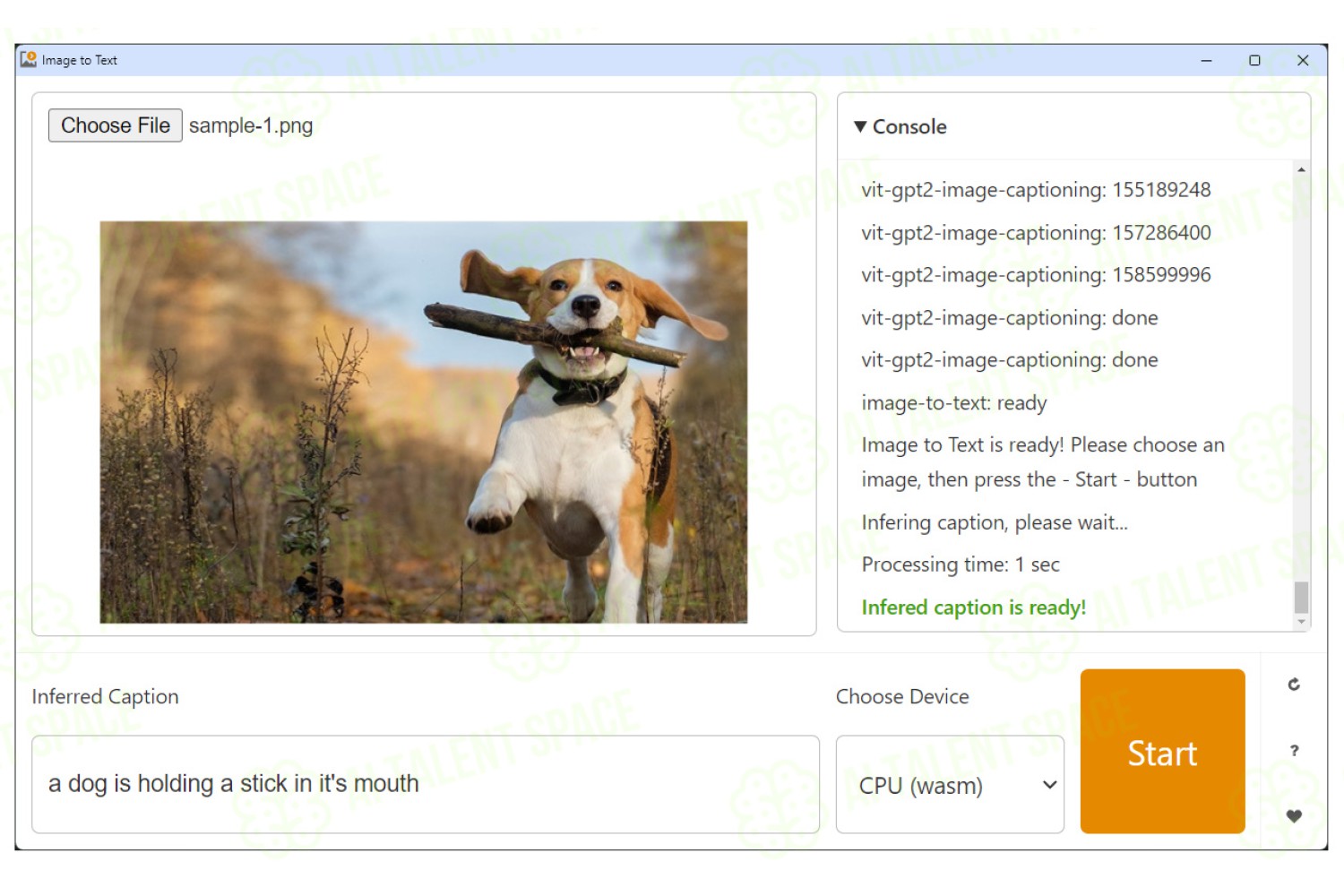
Task: Click 'Infering caption, please wait...' line
Action: (x=995, y=522)
